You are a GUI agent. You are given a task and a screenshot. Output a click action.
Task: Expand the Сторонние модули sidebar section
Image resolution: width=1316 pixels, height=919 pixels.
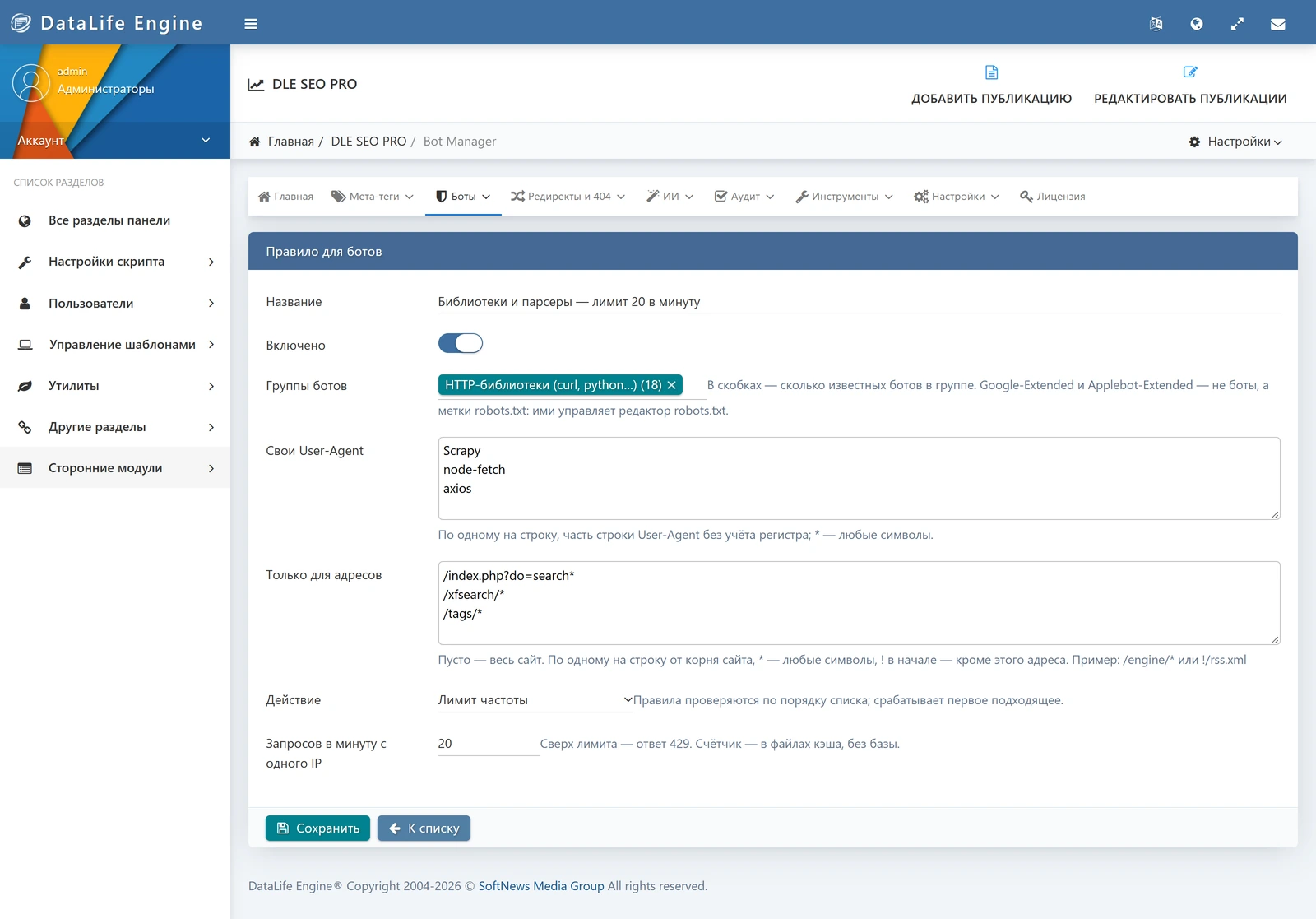click(x=115, y=468)
